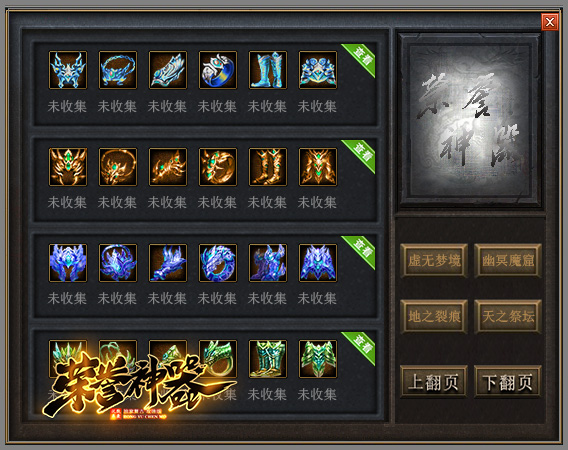Switch to the 幽冥魔窟 tab
This screenshot has height=450, width=568.
(x=508, y=261)
